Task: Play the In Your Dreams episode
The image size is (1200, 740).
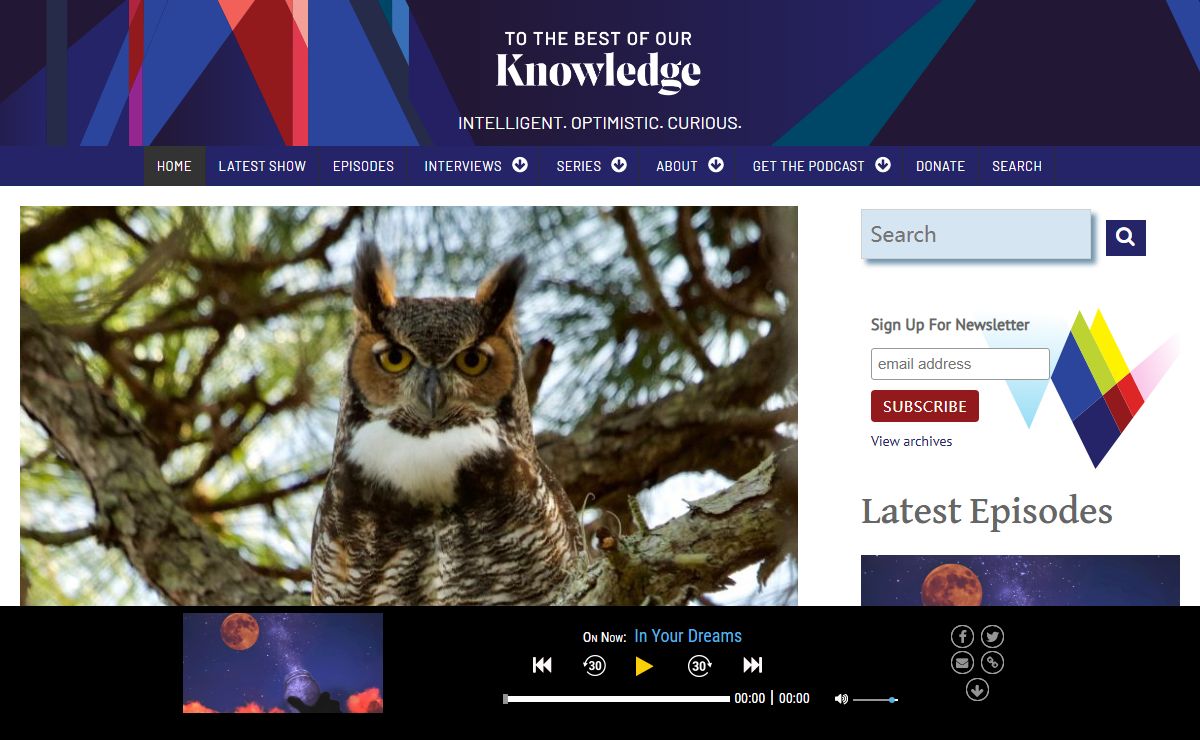Action: pos(644,666)
